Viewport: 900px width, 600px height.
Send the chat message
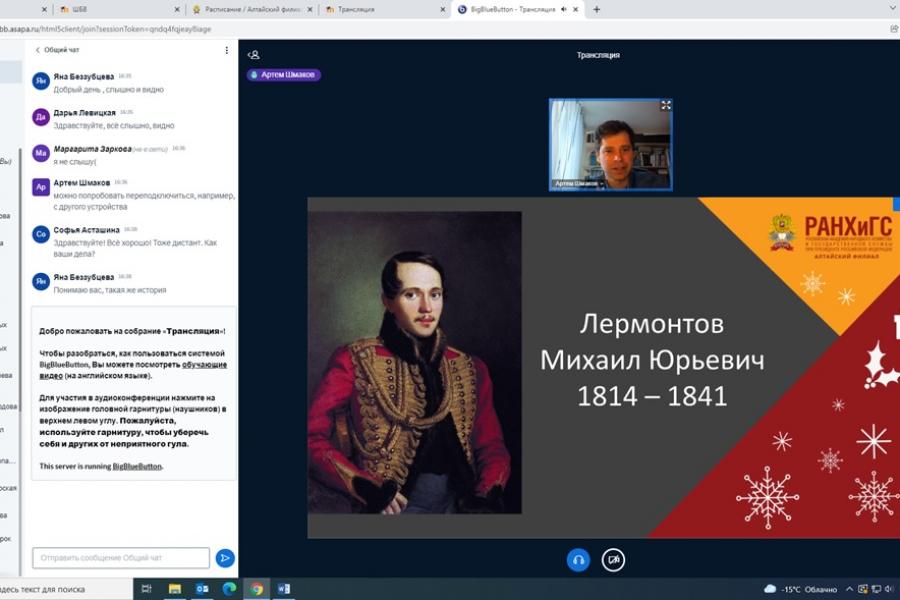point(225,558)
